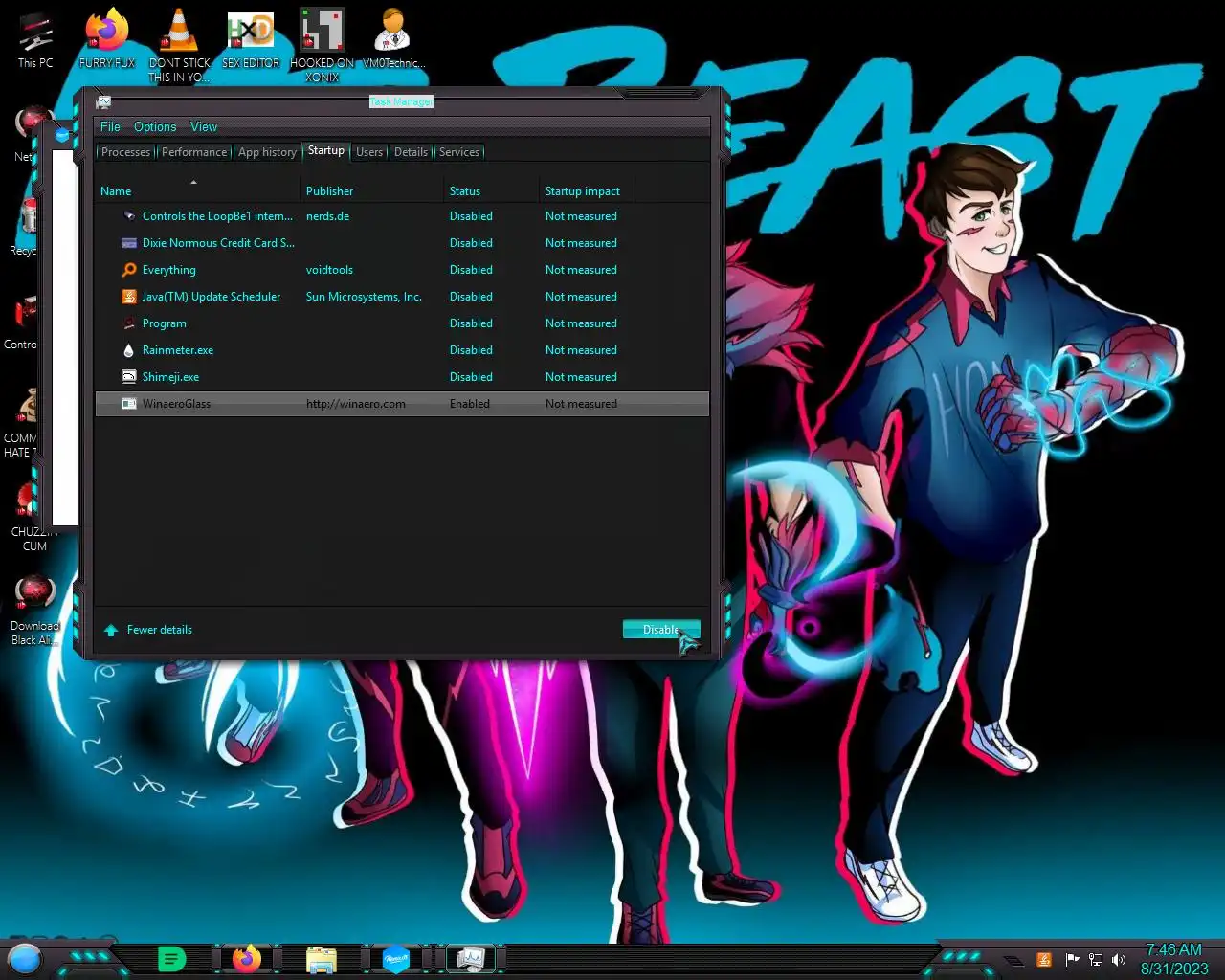Image resolution: width=1225 pixels, height=980 pixels.
Task: Click the network tray icon
Action: pos(1096,959)
